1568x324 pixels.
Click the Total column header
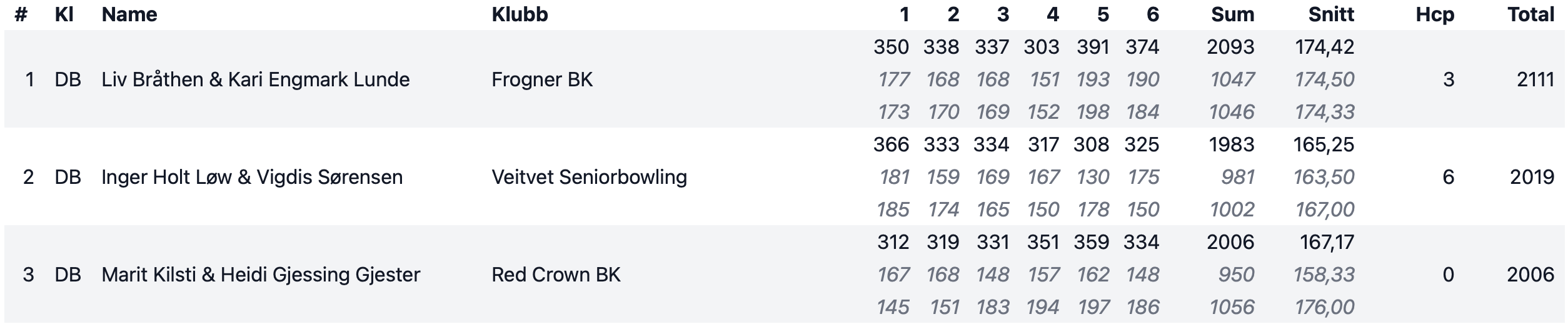(x=1530, y=14)
